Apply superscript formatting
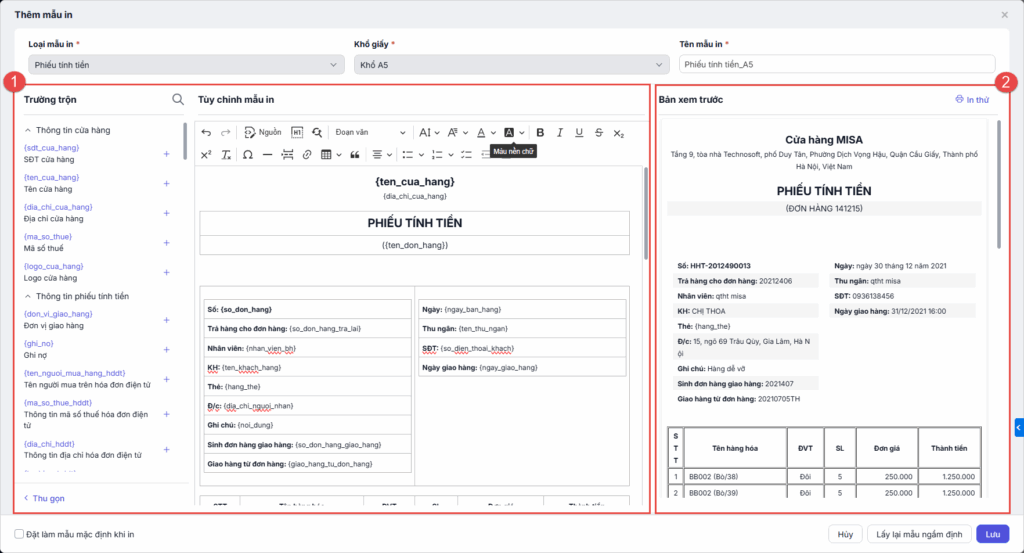This screenshot has height=553, width=1024. (x=206, y=155)
